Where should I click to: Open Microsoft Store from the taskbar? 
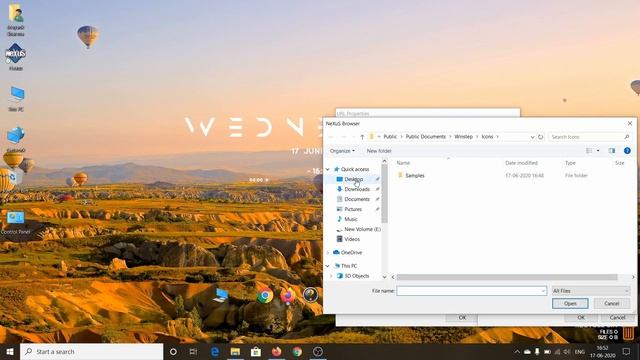256,351
